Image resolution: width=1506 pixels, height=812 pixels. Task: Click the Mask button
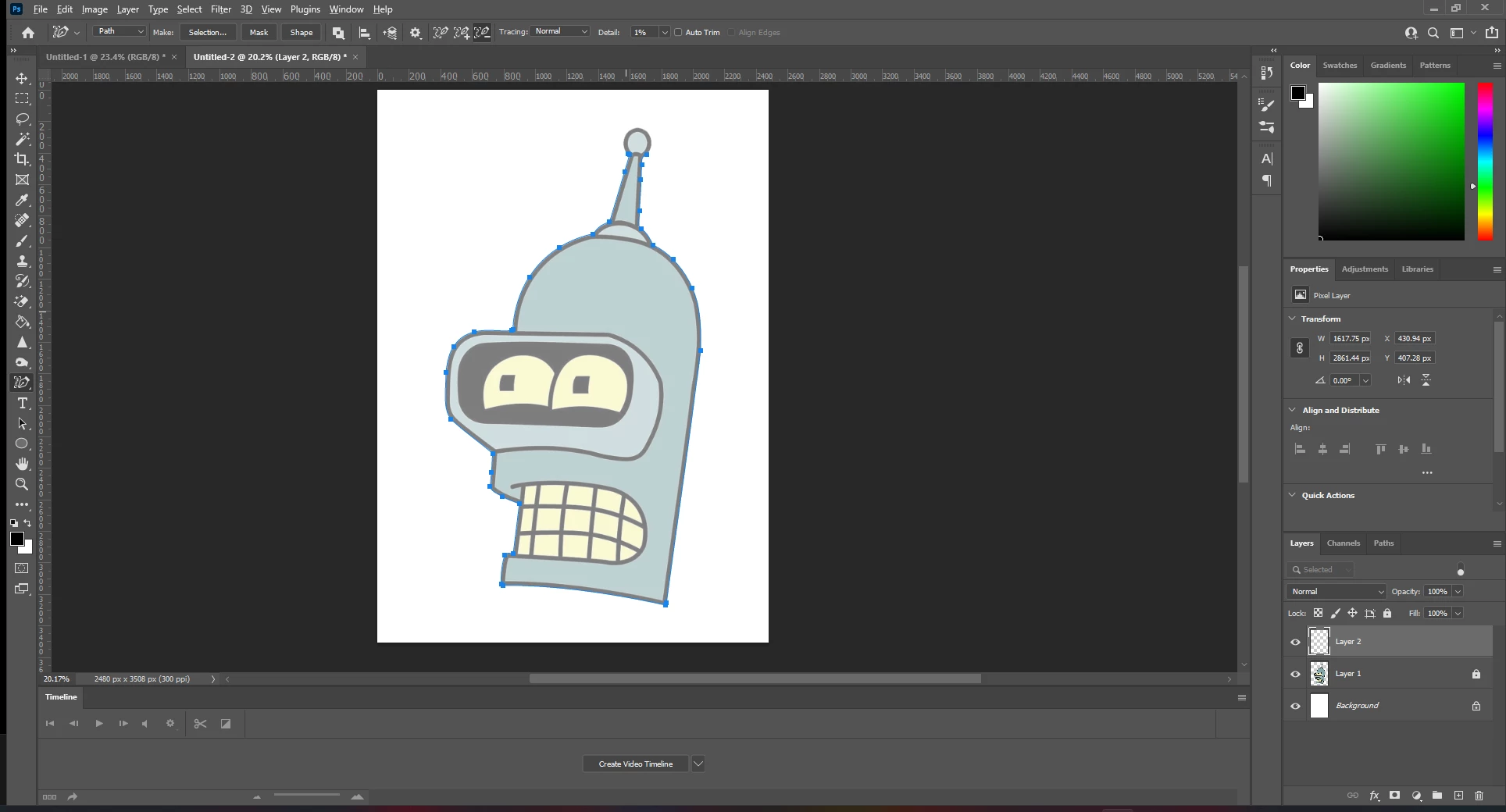point(259,33)
